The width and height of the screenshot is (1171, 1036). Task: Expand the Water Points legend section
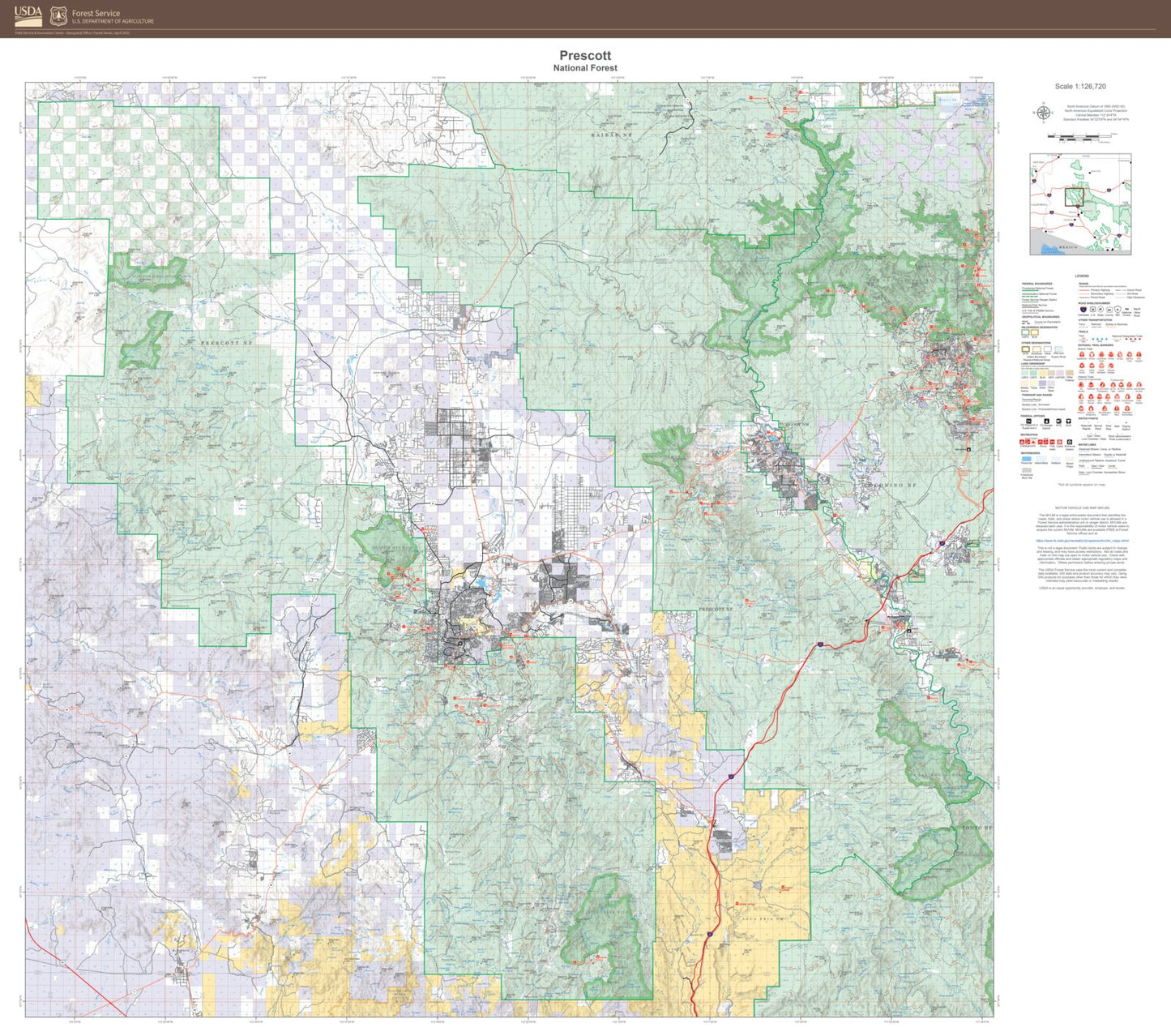1088,418
